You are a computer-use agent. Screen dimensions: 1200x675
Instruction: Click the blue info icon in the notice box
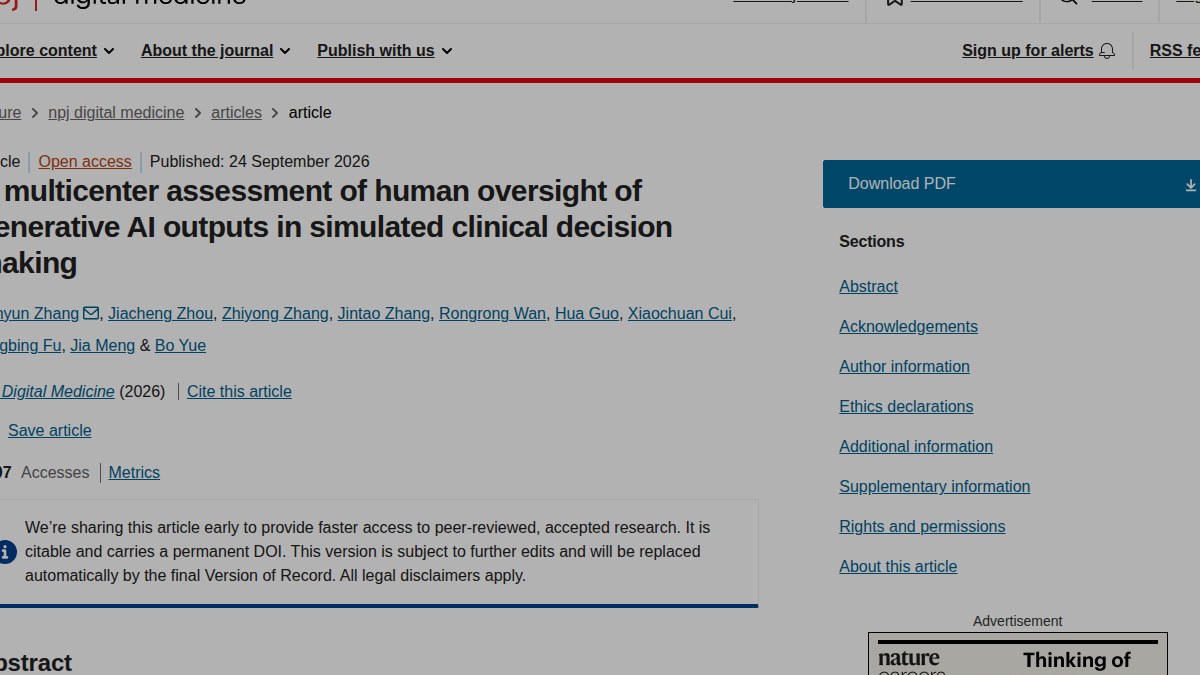click(x=6, y=551)
